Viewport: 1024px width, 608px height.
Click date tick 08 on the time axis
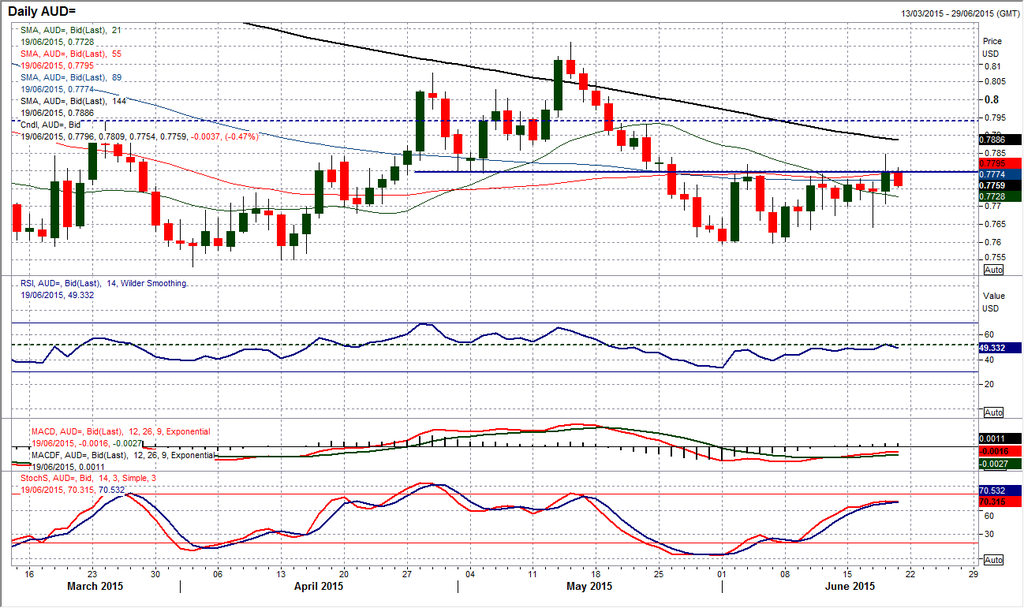(784, 574)
